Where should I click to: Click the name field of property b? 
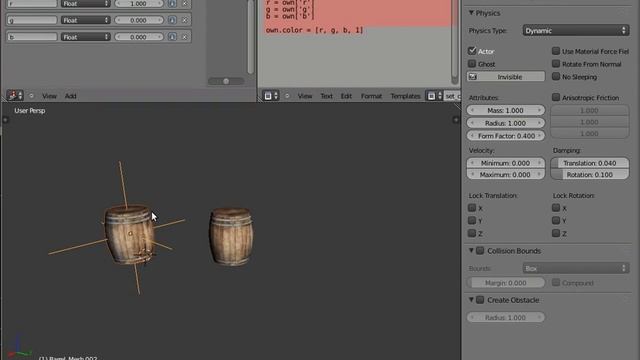click(32, 37)
